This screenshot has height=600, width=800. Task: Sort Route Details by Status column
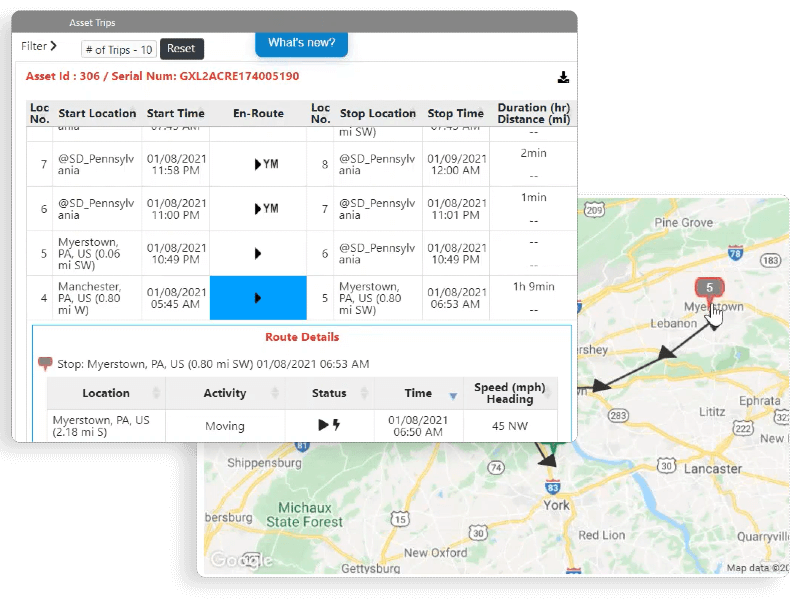(330, 393)
